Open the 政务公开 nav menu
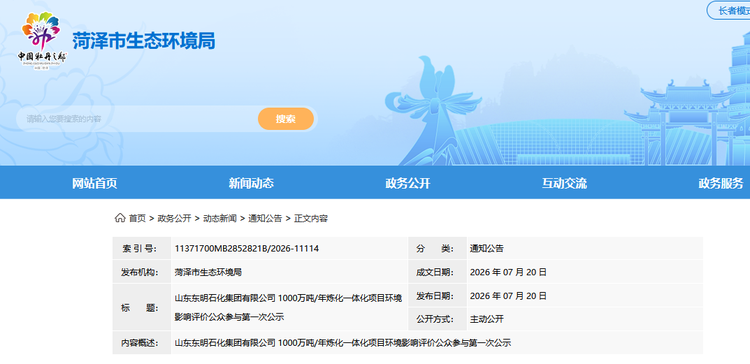Screen dimensions: 750x364 point(408,183)
